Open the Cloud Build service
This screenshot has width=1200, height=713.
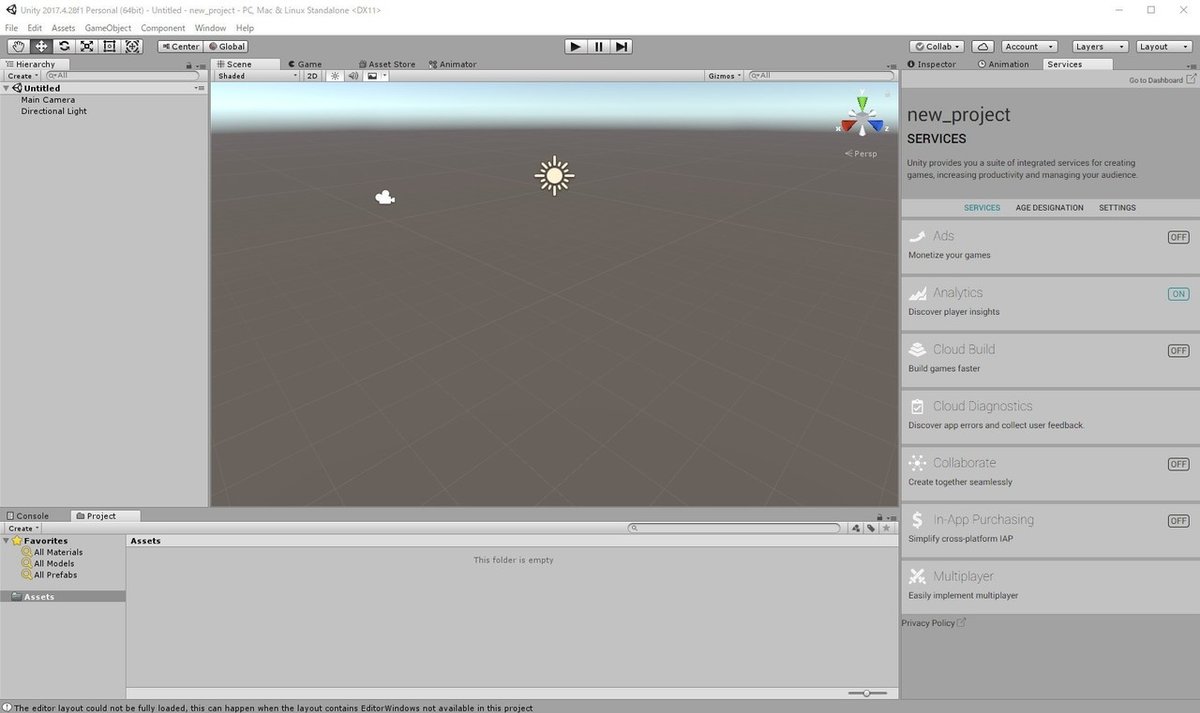pos(1050,359)
